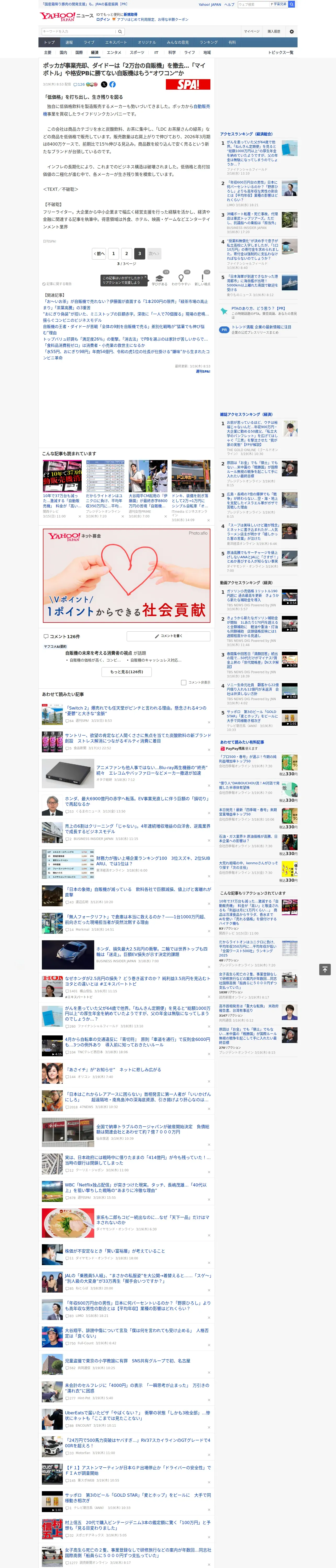Share the article on Facebook
The width and height of the screenshot is (336, 1568).
[112, 85]
